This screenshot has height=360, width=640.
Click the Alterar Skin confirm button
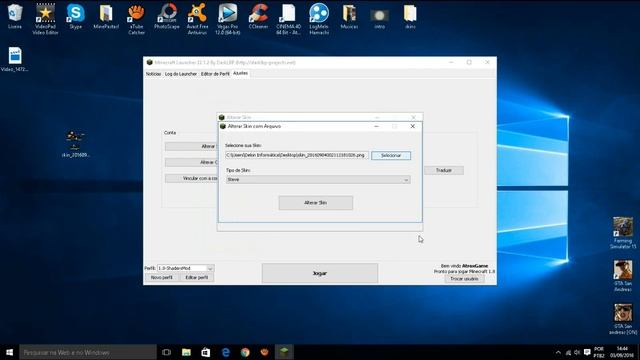(316, 203)
